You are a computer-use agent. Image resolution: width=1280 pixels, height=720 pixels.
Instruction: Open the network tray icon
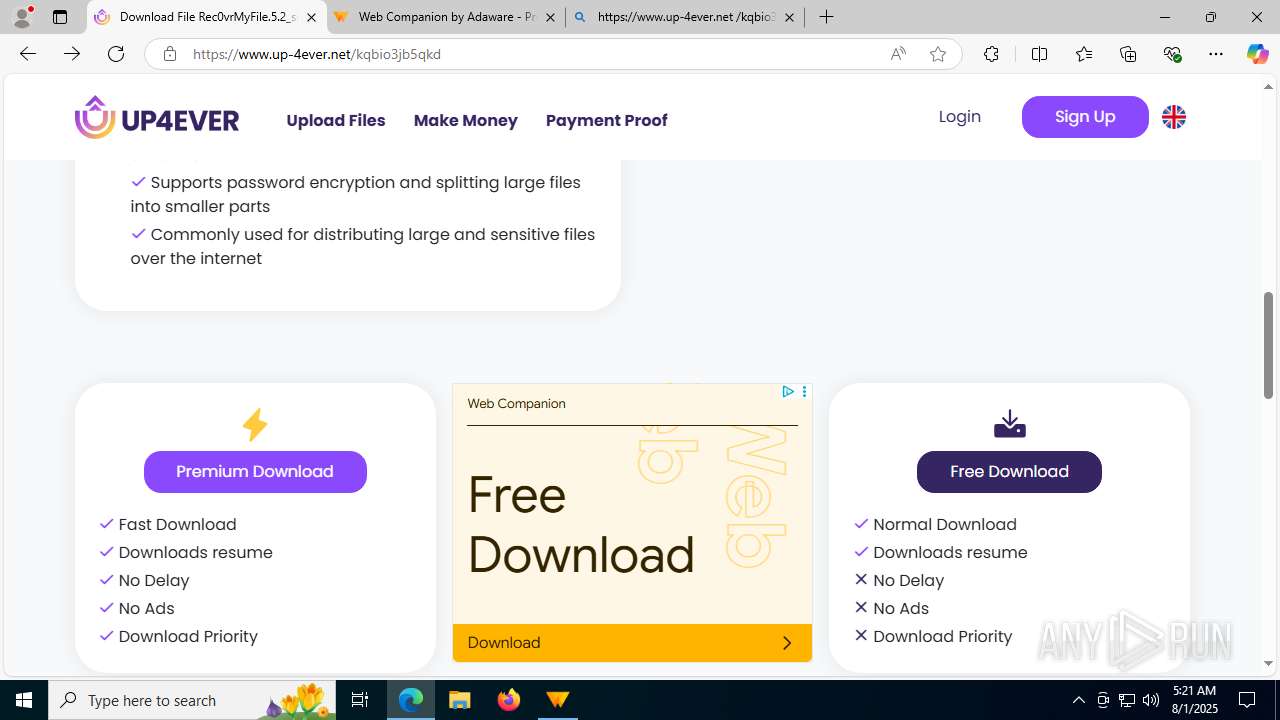coord(1126,700)
